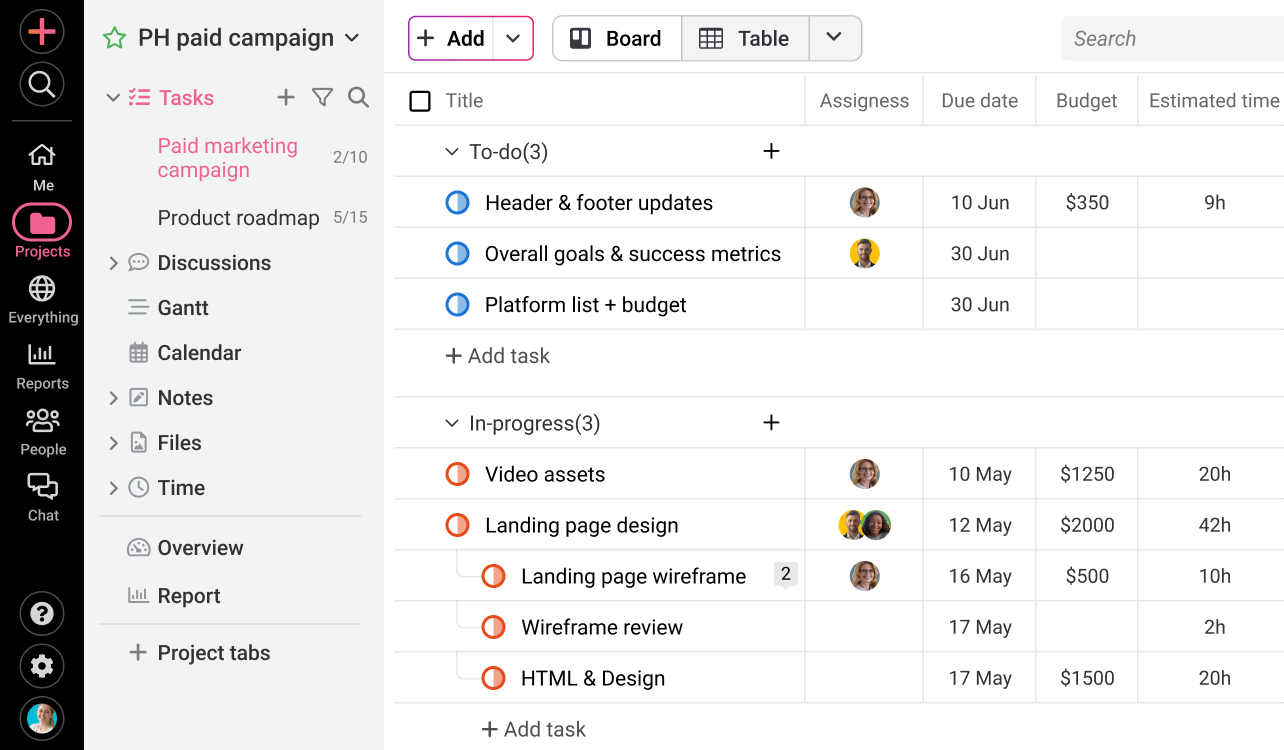Open the Overview page
Screen dimensions: 1284x750
[x=200, y=547]
